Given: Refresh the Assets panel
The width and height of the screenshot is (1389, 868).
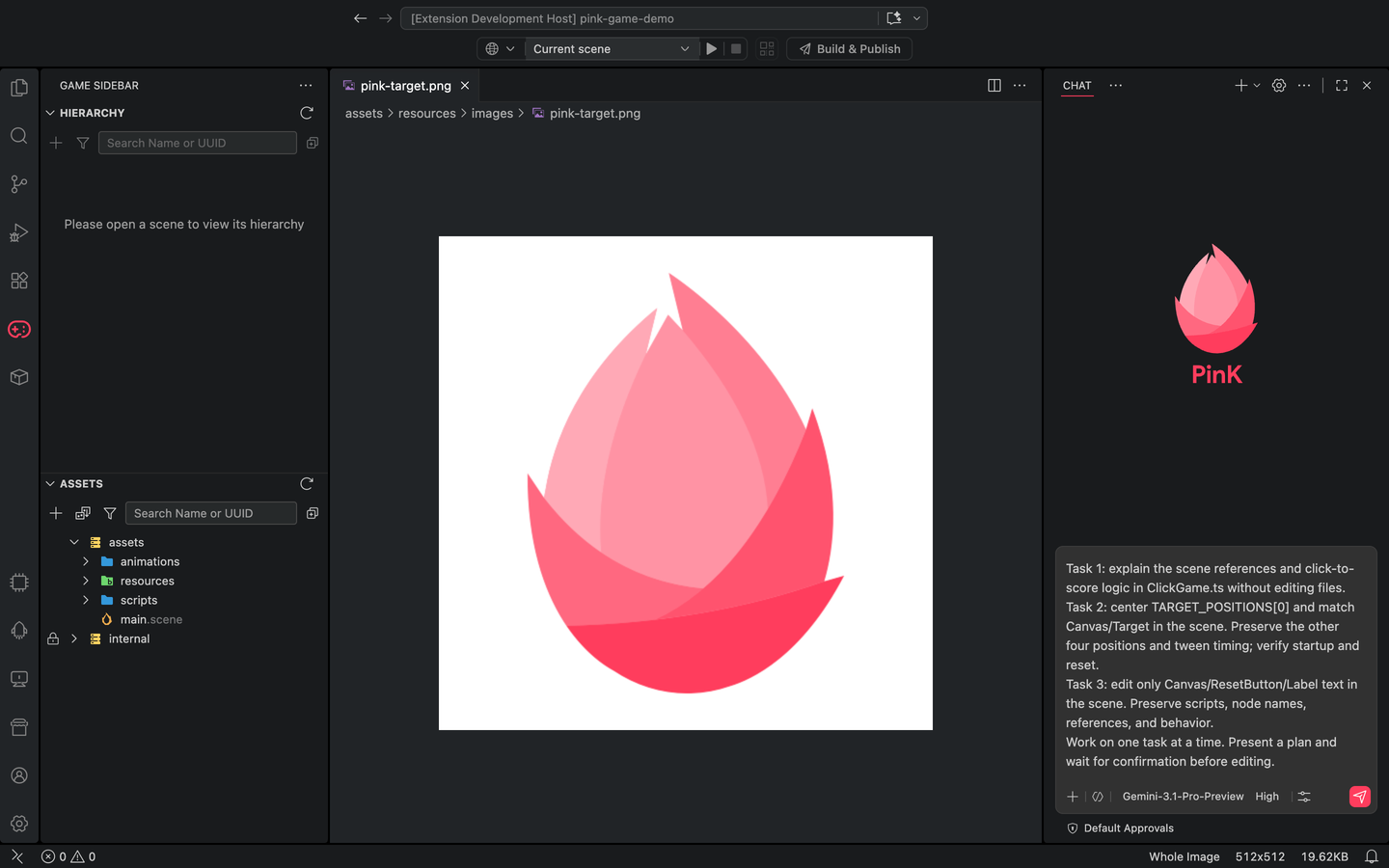Looking at the screenshot, I should pyautogui.click(x=307, y=483).
